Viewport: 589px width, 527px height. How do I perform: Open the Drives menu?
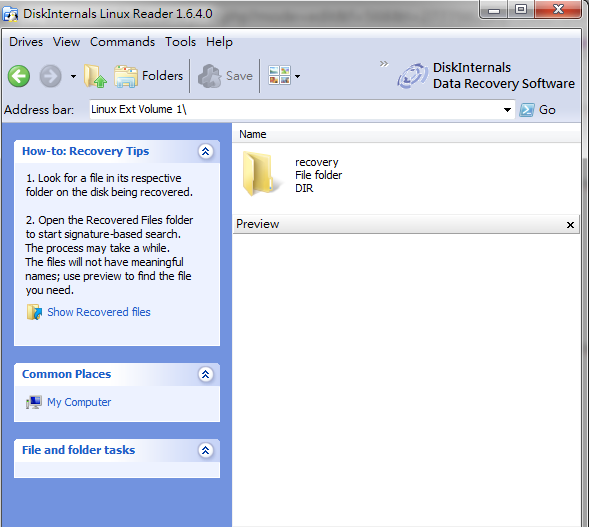tap(26, 42)
